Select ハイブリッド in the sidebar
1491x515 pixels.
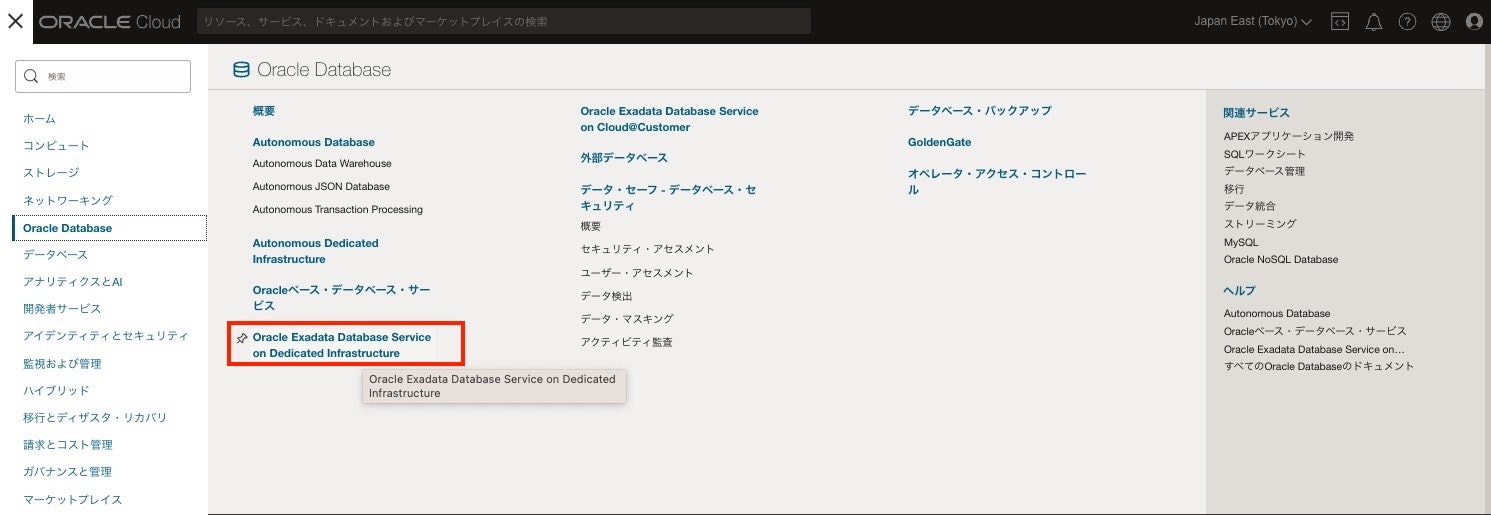pyautogui.click(x=56, y=390)
